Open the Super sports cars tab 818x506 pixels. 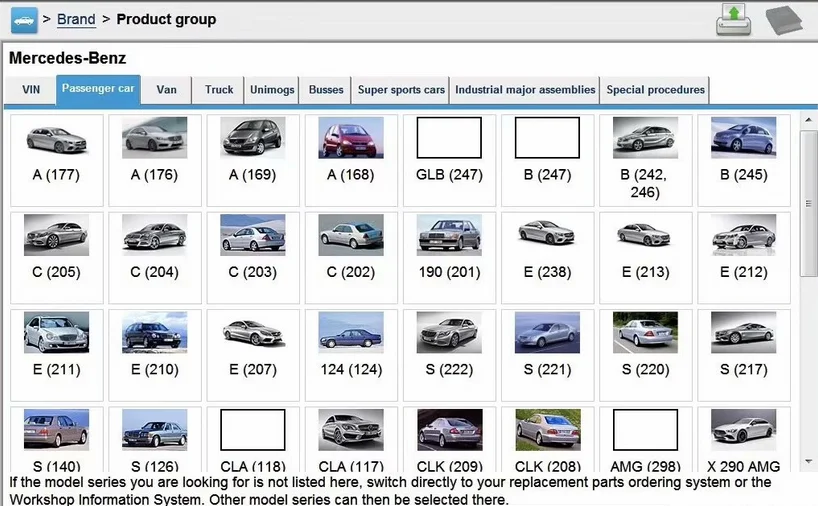coord(401,90)
